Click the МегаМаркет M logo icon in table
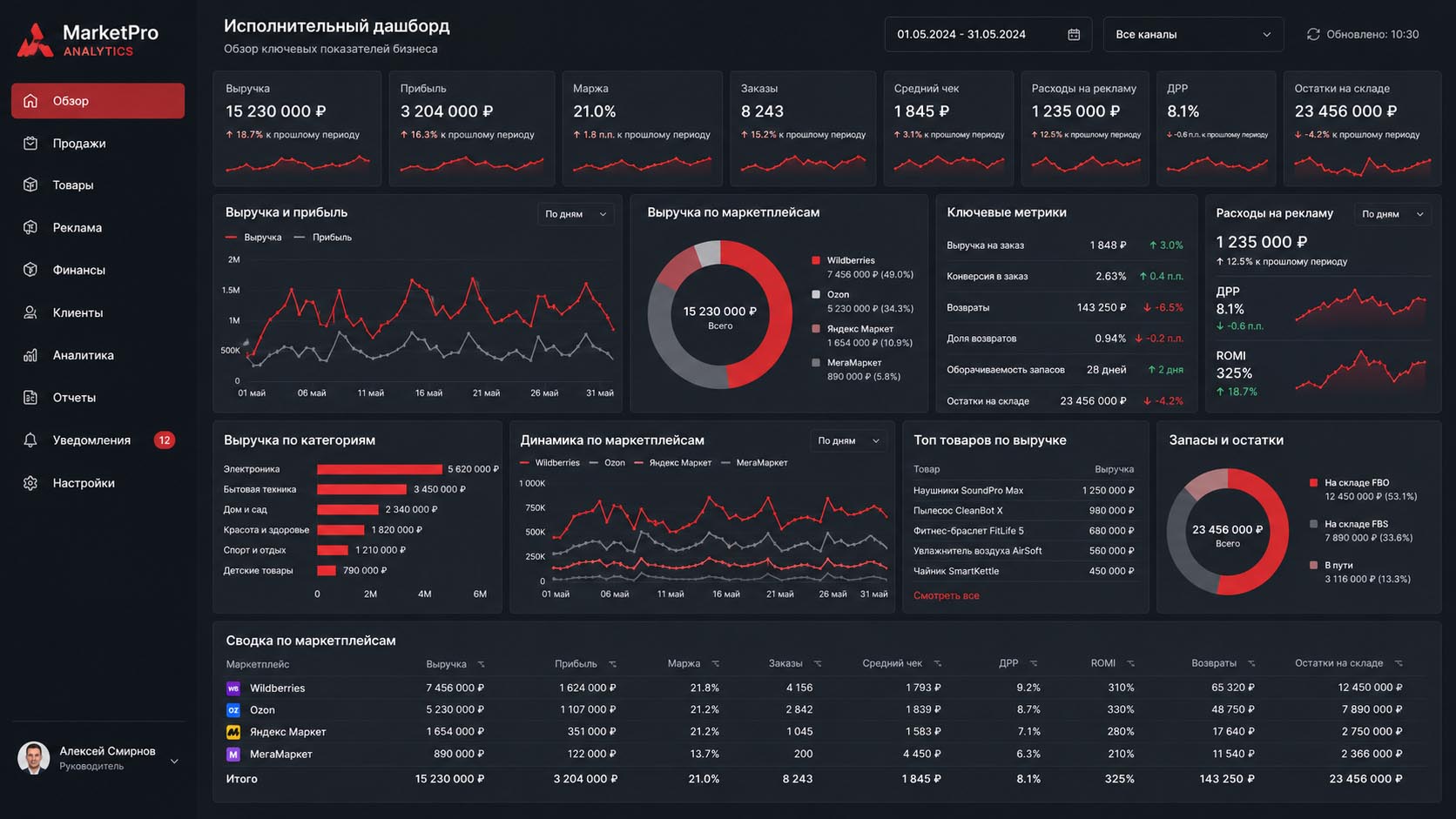 click(233, 755)
